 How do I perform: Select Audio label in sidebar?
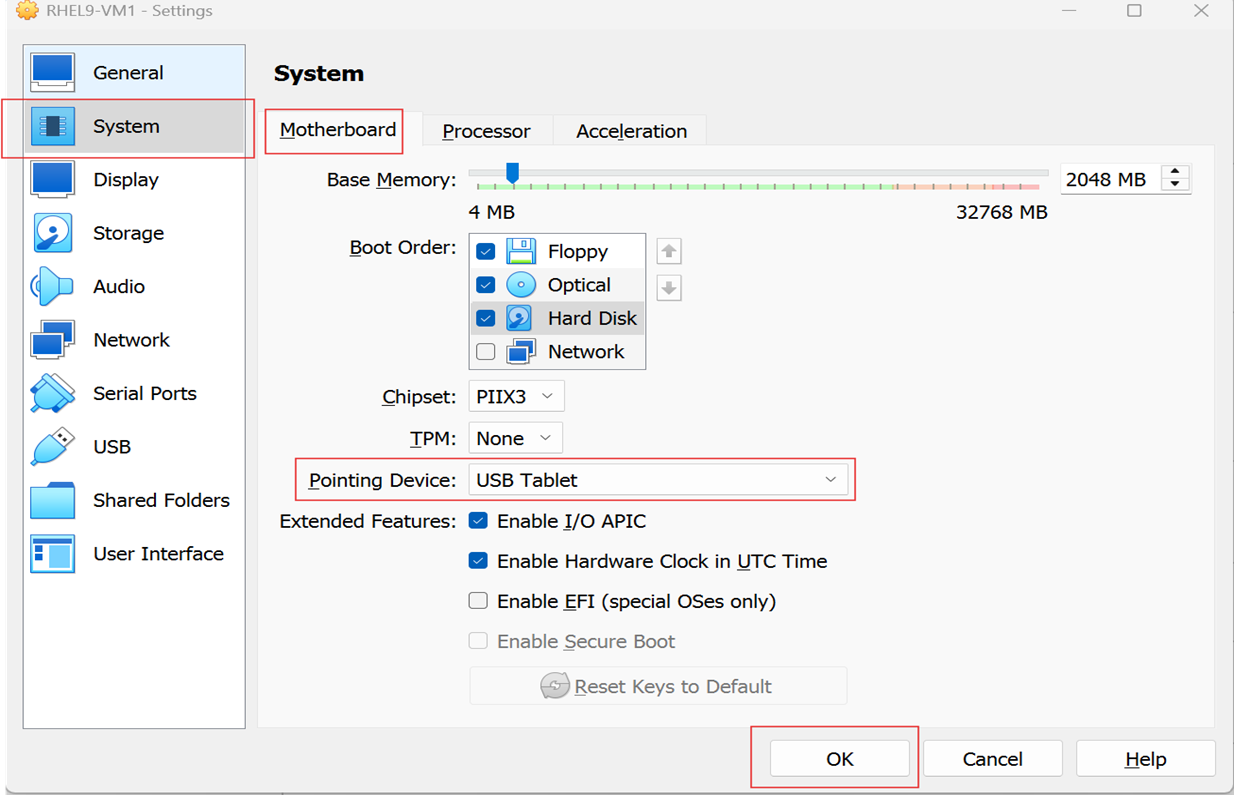coord(119,287)
